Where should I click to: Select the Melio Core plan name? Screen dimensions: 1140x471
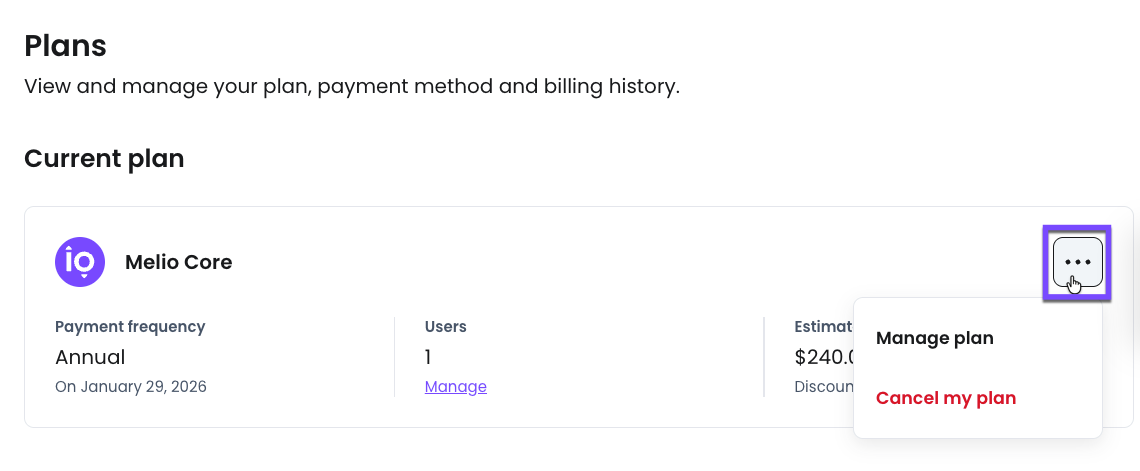178,262
